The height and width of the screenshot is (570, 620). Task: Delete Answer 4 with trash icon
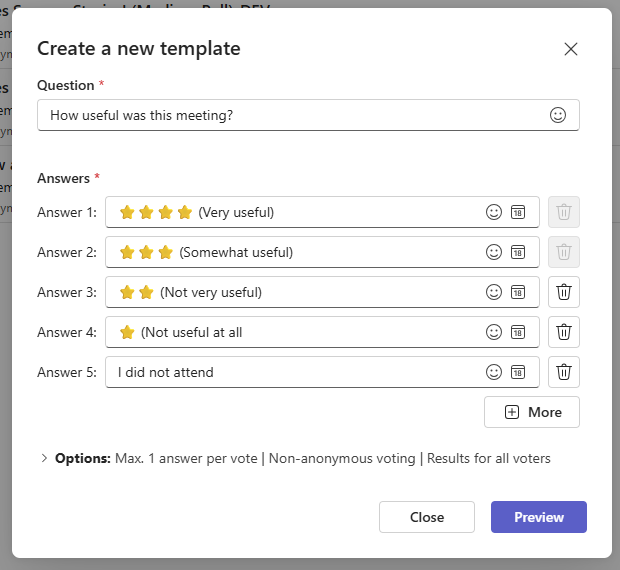pos(563,332)
